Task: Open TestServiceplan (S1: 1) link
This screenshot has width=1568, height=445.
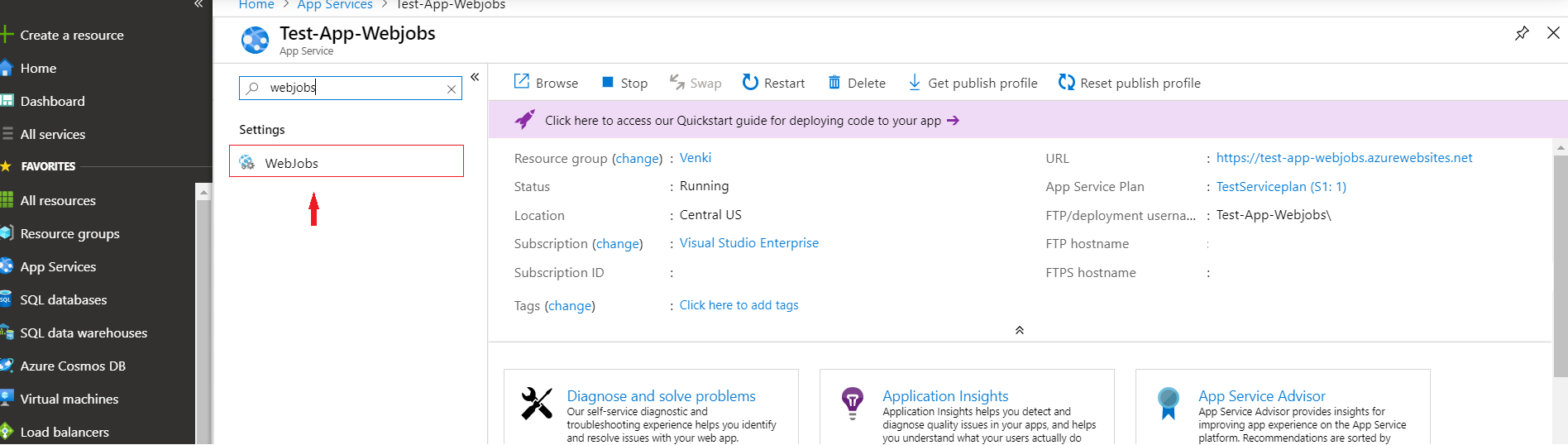Action: point(1281,187)
